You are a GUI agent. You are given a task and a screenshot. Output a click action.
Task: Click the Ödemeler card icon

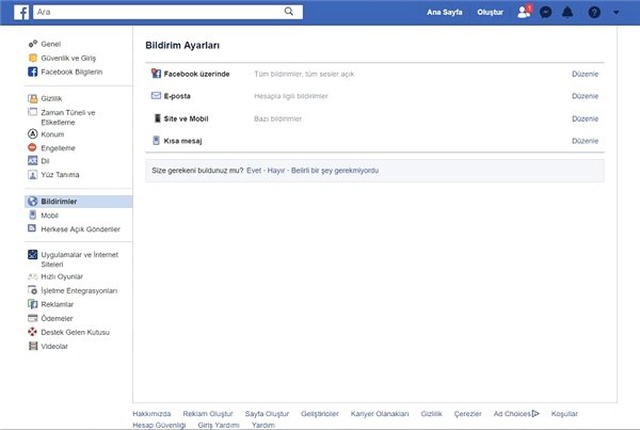(x=32, y=318)
